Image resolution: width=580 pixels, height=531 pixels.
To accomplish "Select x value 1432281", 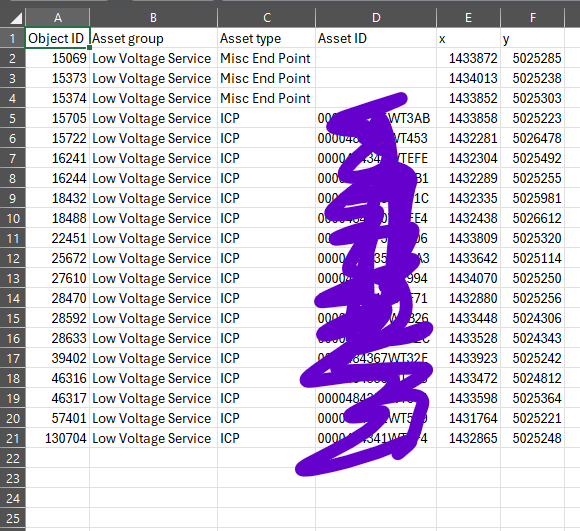I will point(468,138).
